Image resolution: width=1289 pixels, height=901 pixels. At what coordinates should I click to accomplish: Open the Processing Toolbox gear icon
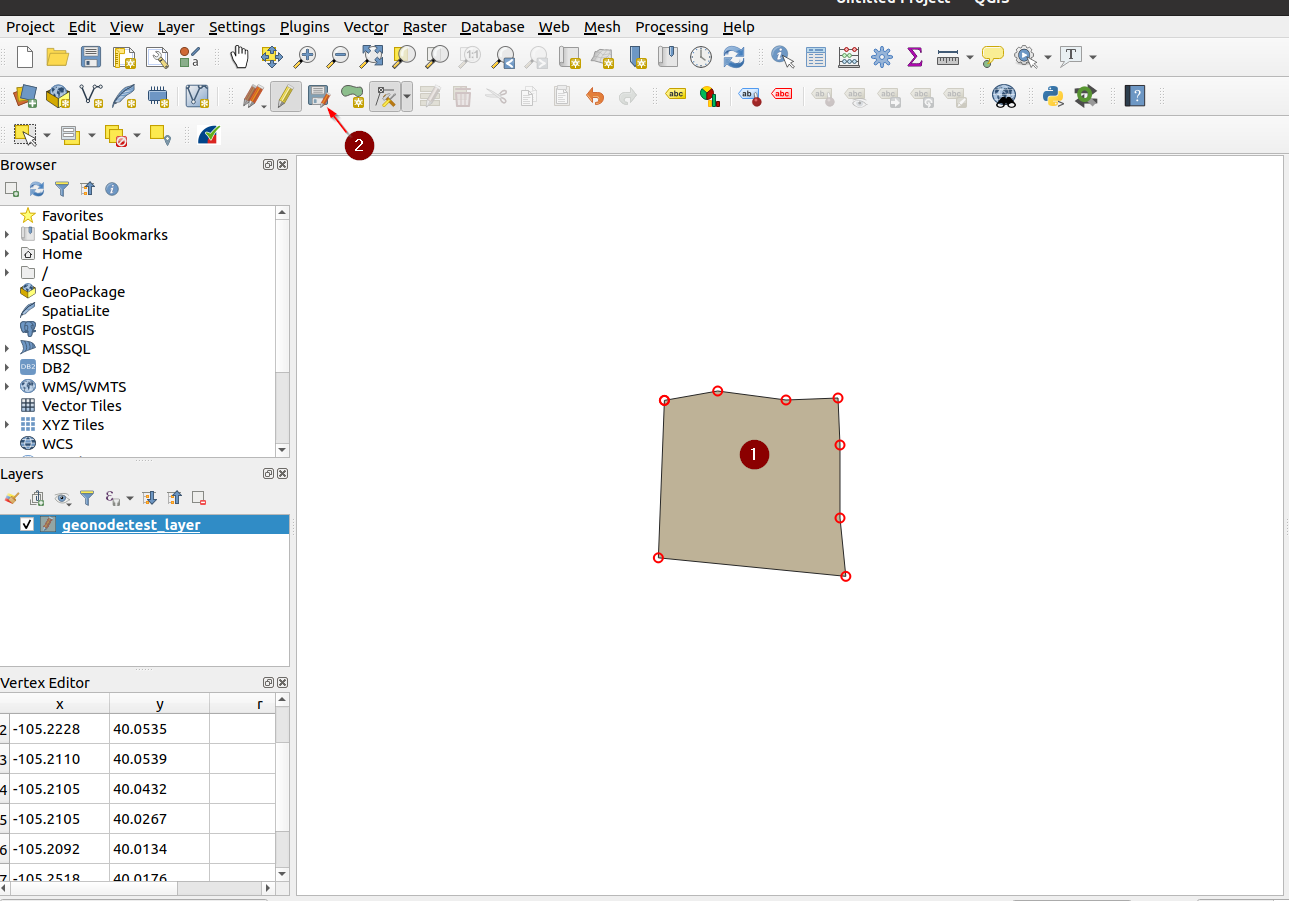[x=881, y=57]
